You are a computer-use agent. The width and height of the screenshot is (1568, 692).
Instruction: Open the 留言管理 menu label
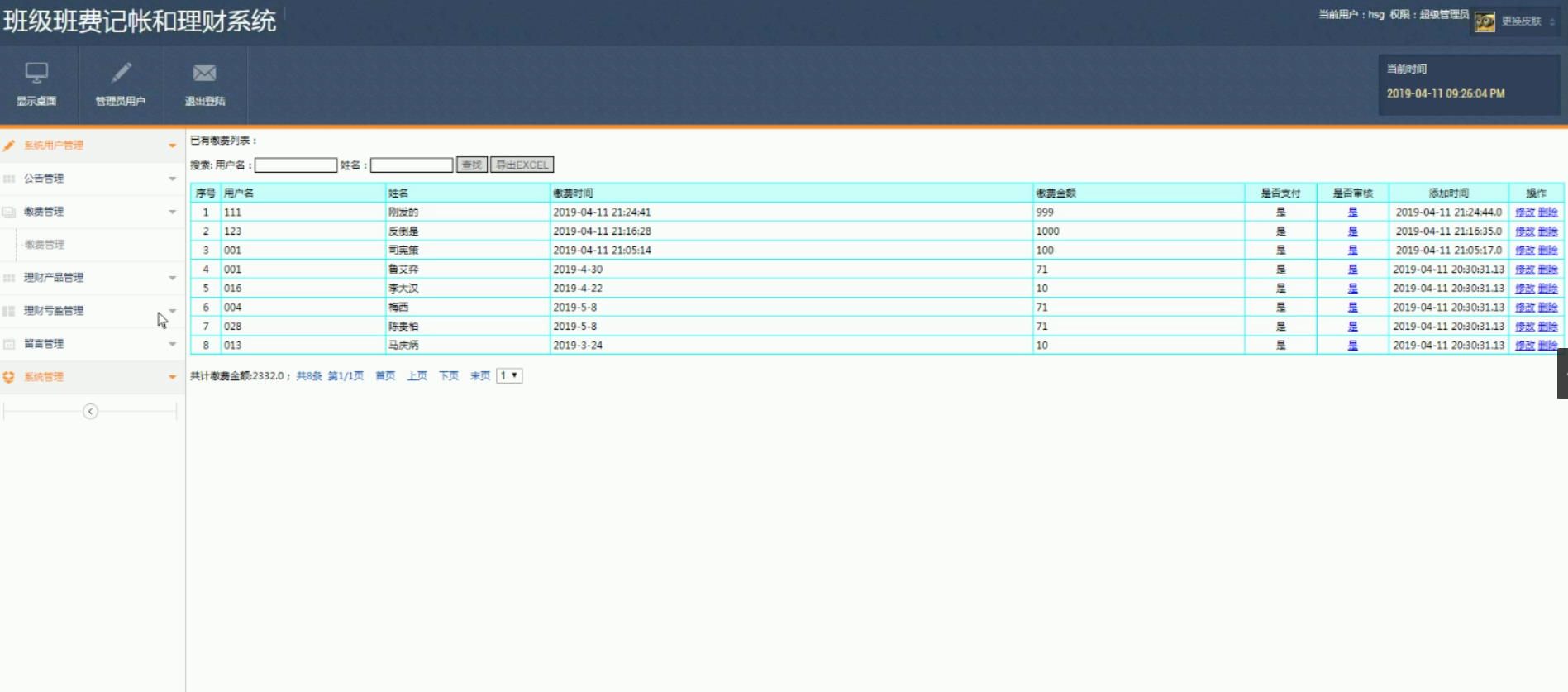(44, 344)
